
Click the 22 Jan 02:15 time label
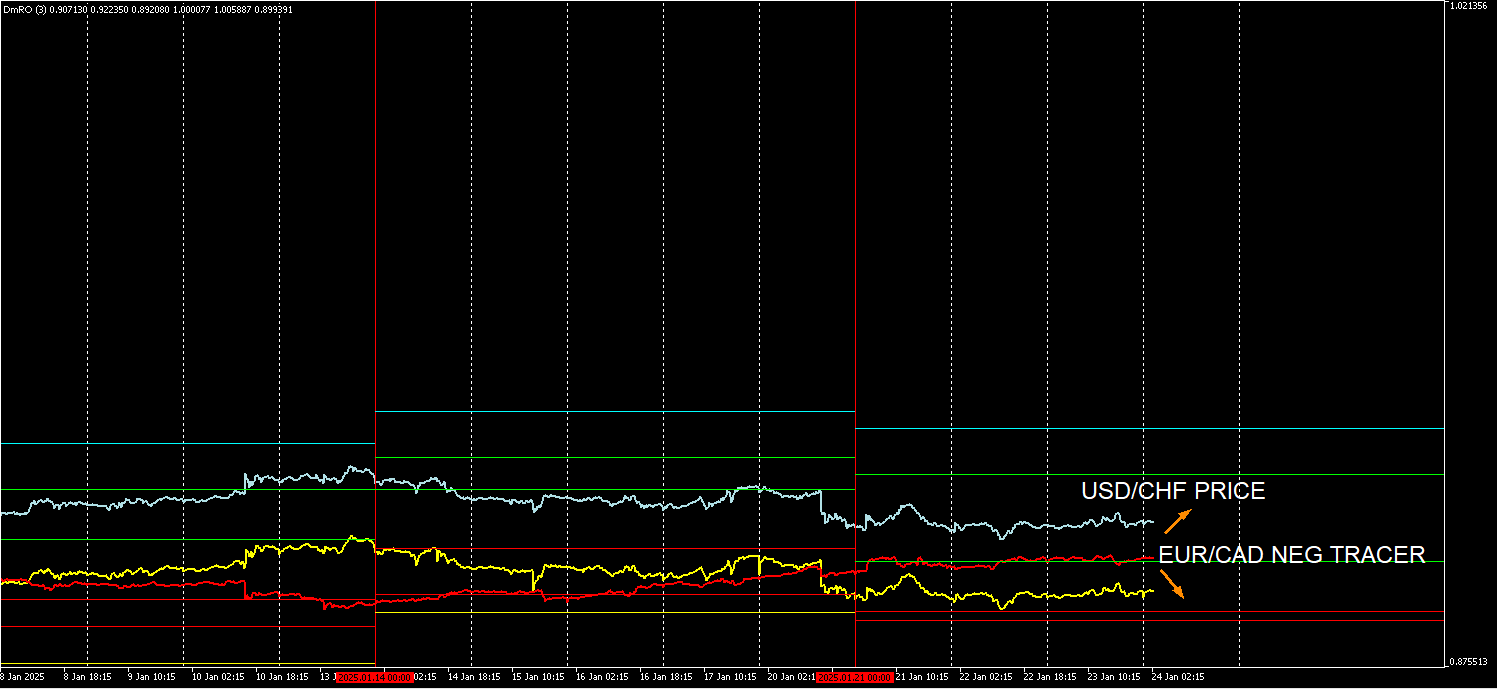point(986,677)
